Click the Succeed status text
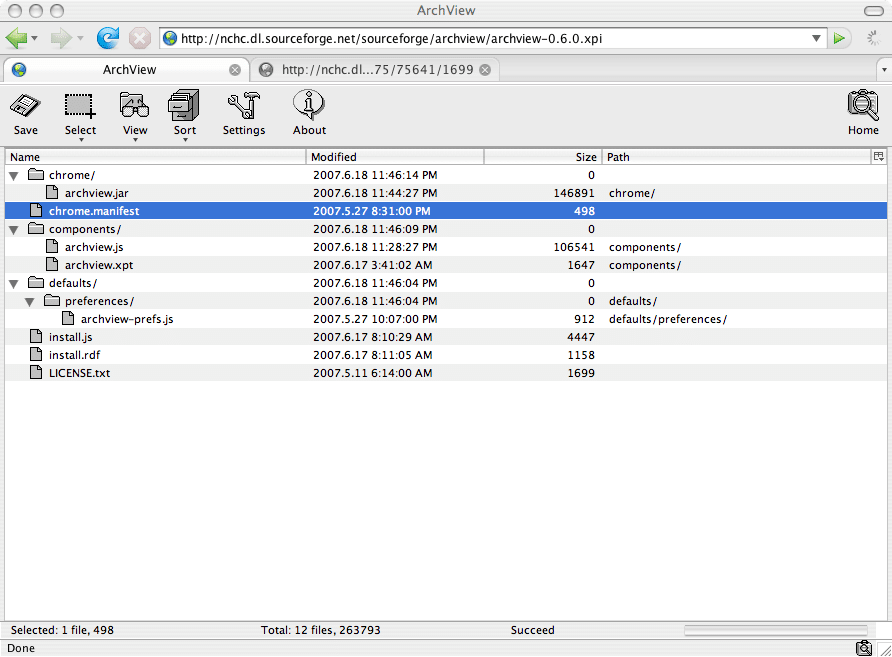The width and height of the screenshot is (892, 657). [x=532, y=630]
